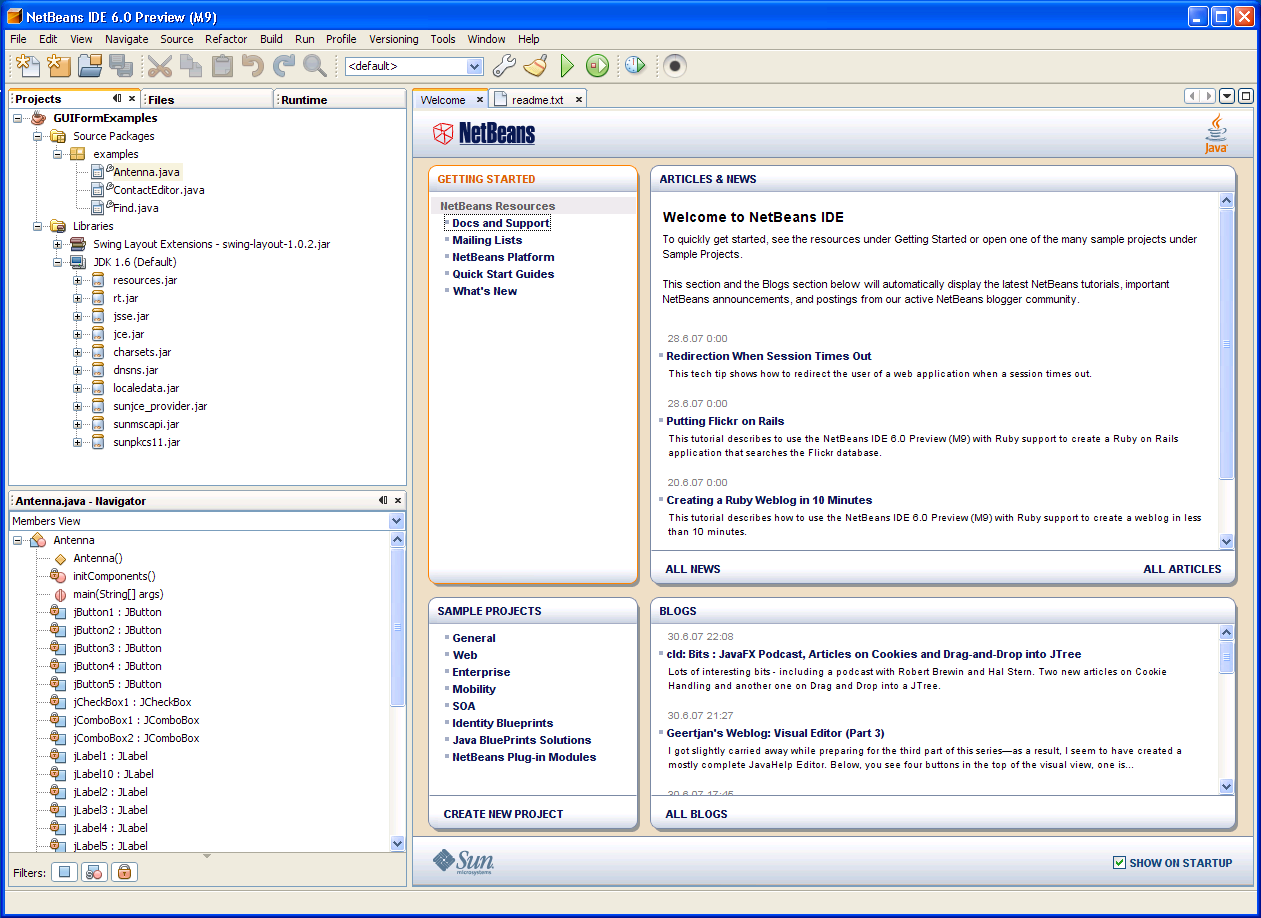The image size is (1261, 918).
Task: Switch to the Runtime tab
Action: click(340, 99)
